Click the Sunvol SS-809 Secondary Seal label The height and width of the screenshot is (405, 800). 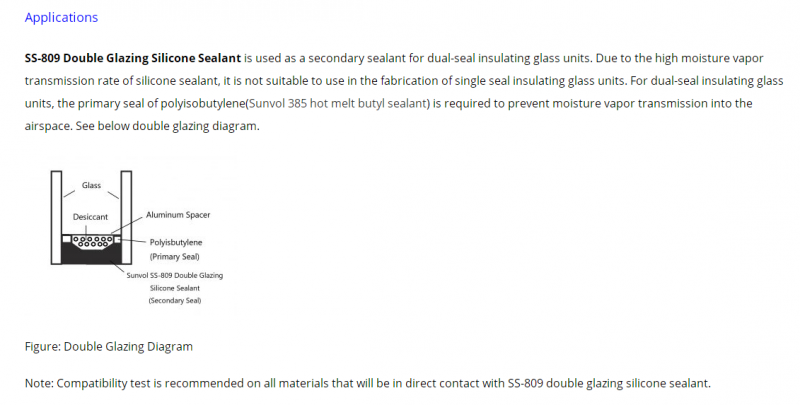point(175,288)
